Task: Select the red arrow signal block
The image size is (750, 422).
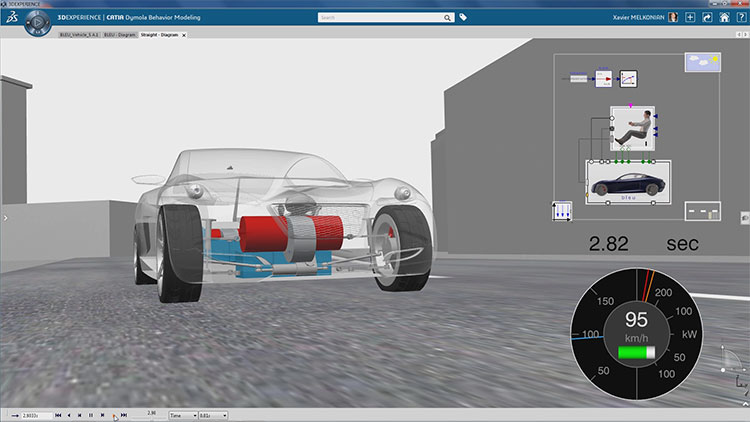Action: (604, 78)
